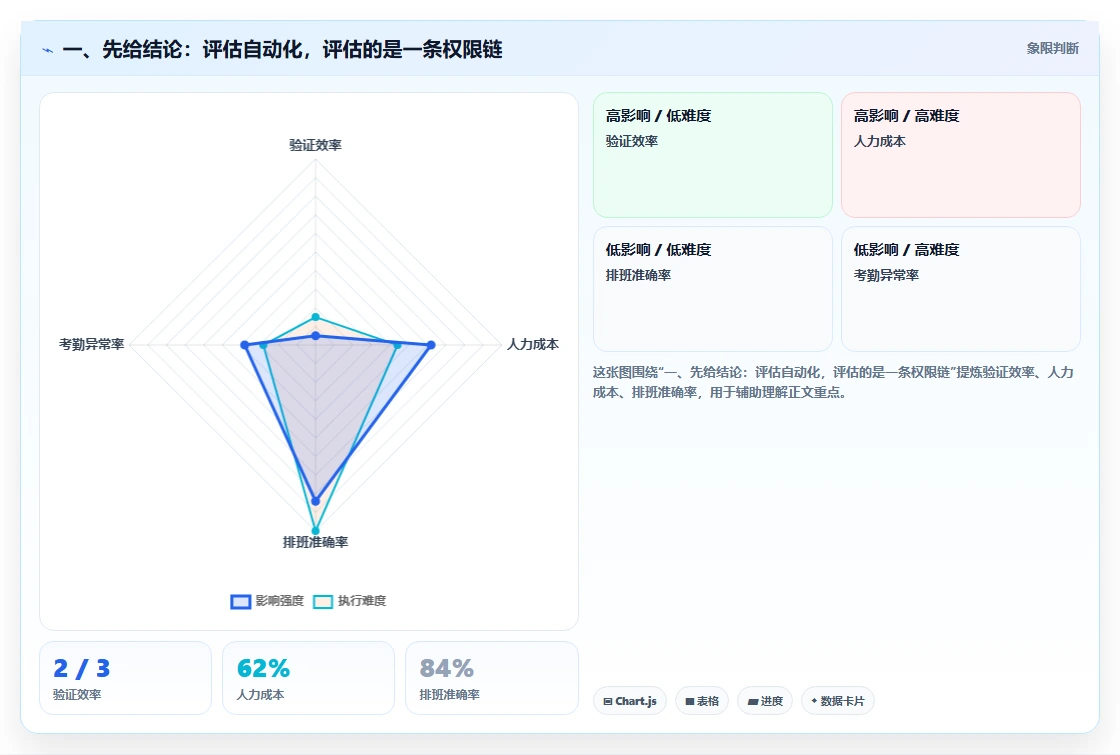Click the teal data point at 排班准确率 bottom
Image resolution: width=1120 pixels, height=755 pixels.
tap(315, 531)
